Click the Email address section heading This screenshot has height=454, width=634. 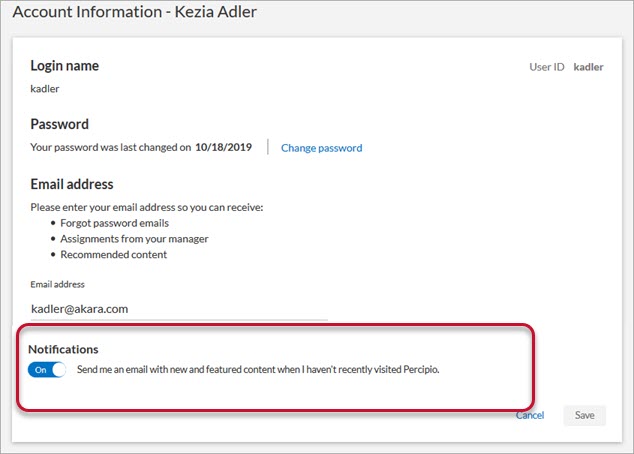(72, 184)
